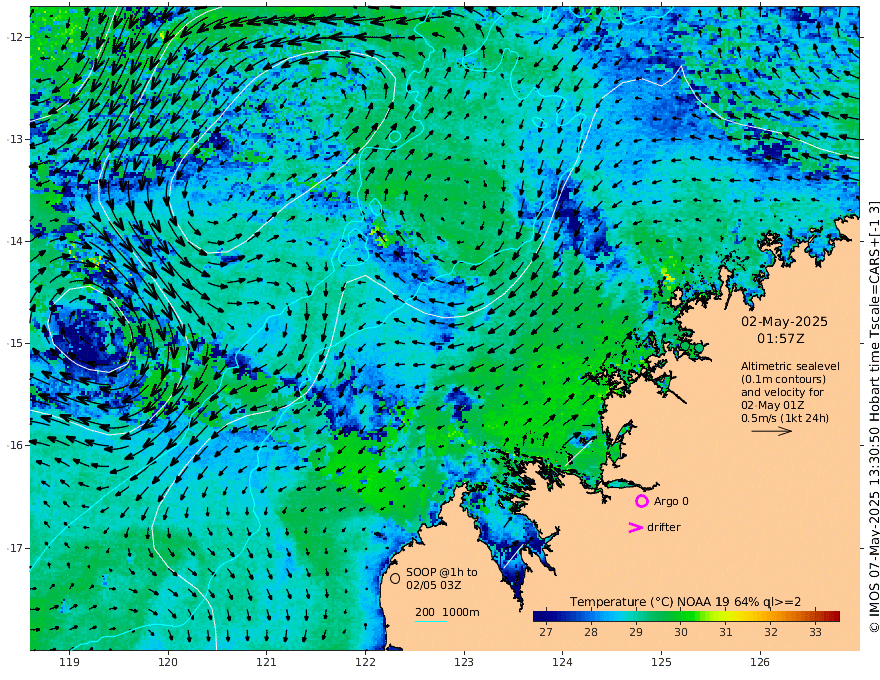Select the "drifter" legend label

coord(664,527)
